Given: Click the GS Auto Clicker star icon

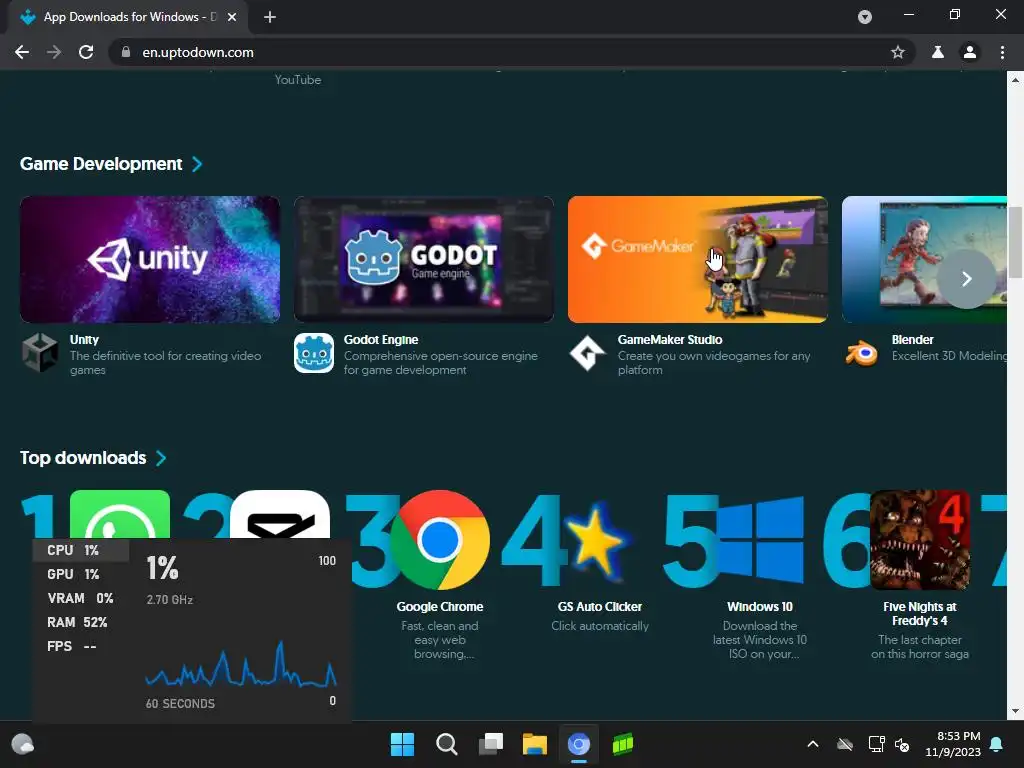Looking at the screenshot, I should 596,540.
